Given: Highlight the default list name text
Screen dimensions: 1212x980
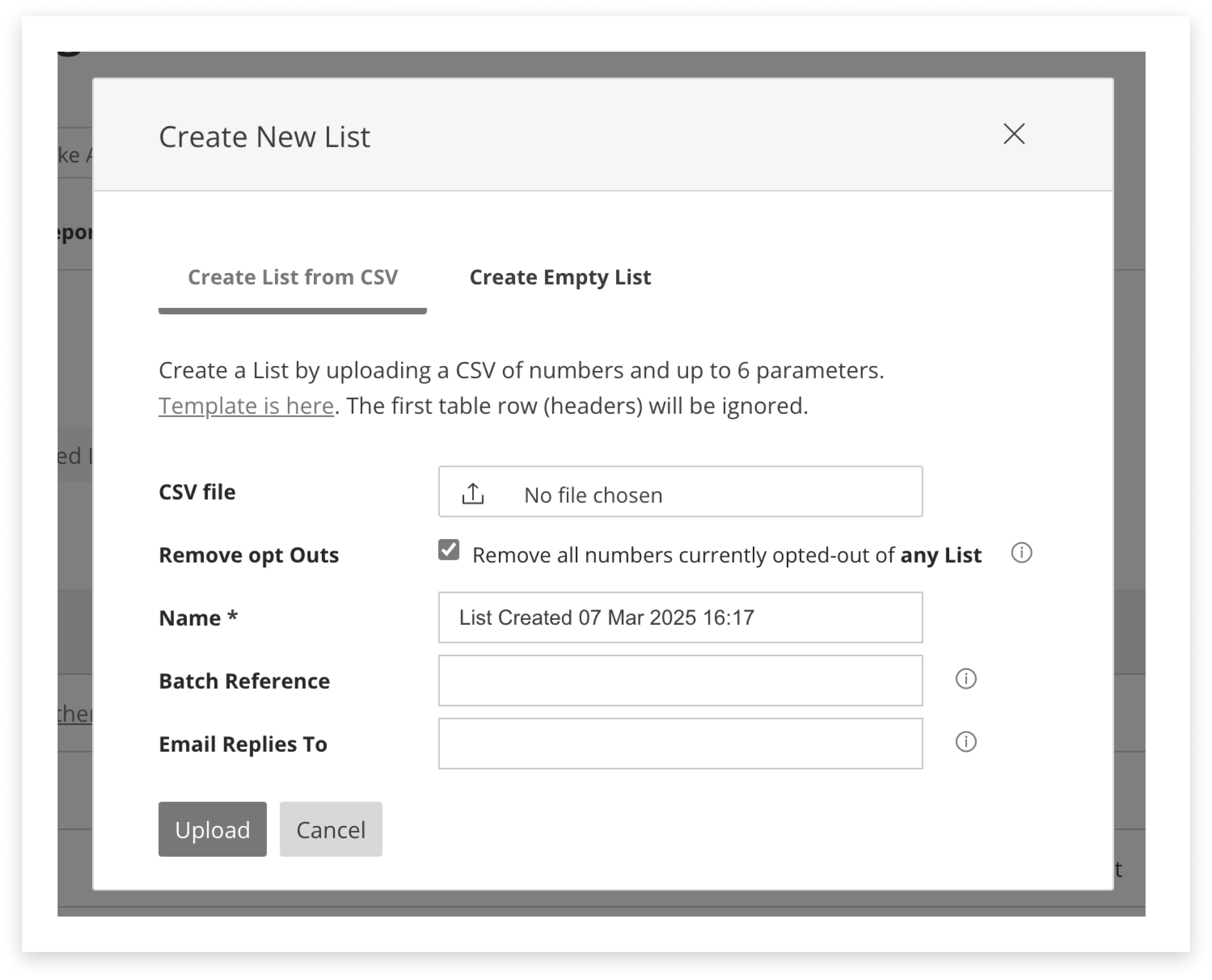Looking at the screenshot, I should pos(607,617).
